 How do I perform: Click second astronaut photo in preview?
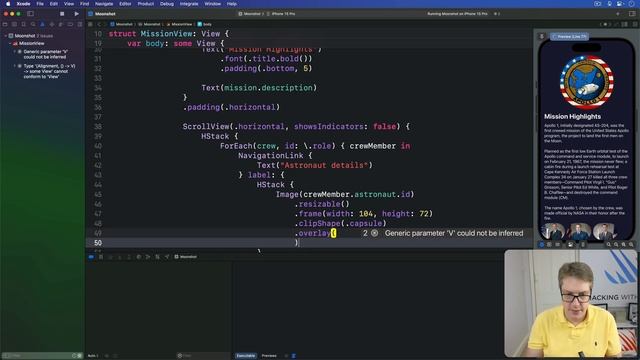click(579, 231)
